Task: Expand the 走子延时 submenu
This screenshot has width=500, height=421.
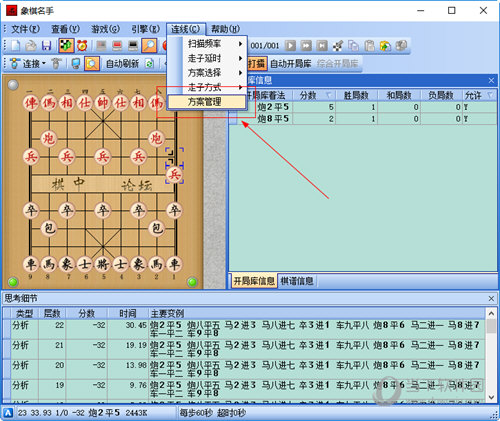Action: [x=207, y=58]
